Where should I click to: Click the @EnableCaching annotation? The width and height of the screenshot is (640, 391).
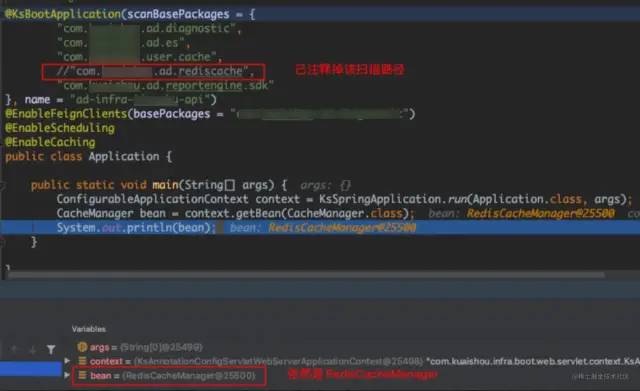(50, 142)
